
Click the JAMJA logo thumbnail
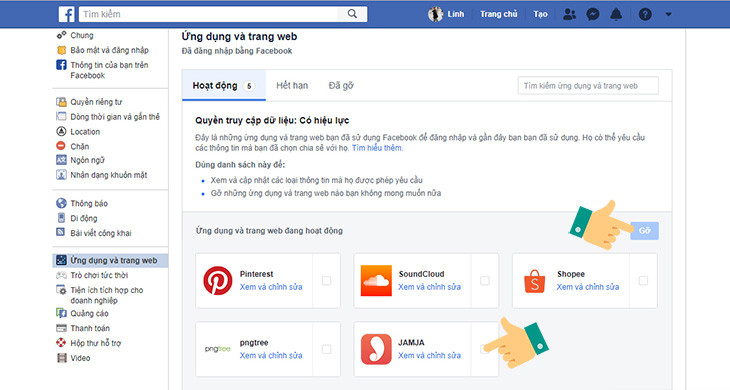click(x=376, y=349)
